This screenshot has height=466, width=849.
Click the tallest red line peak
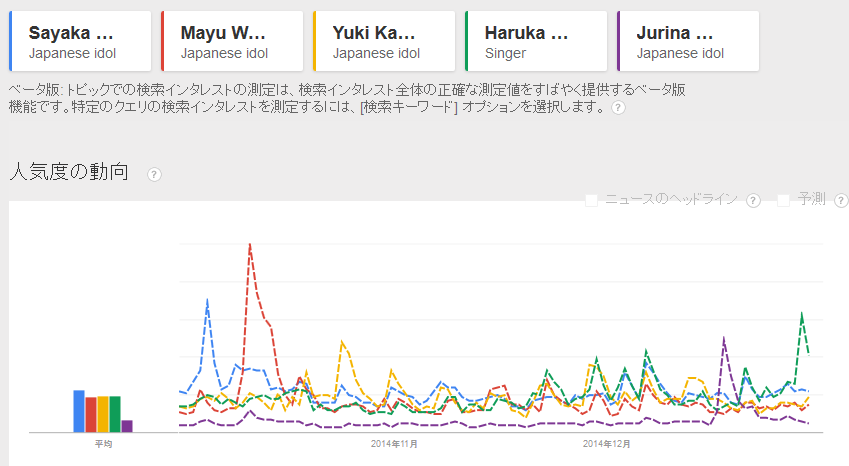(x=249, y=244)
